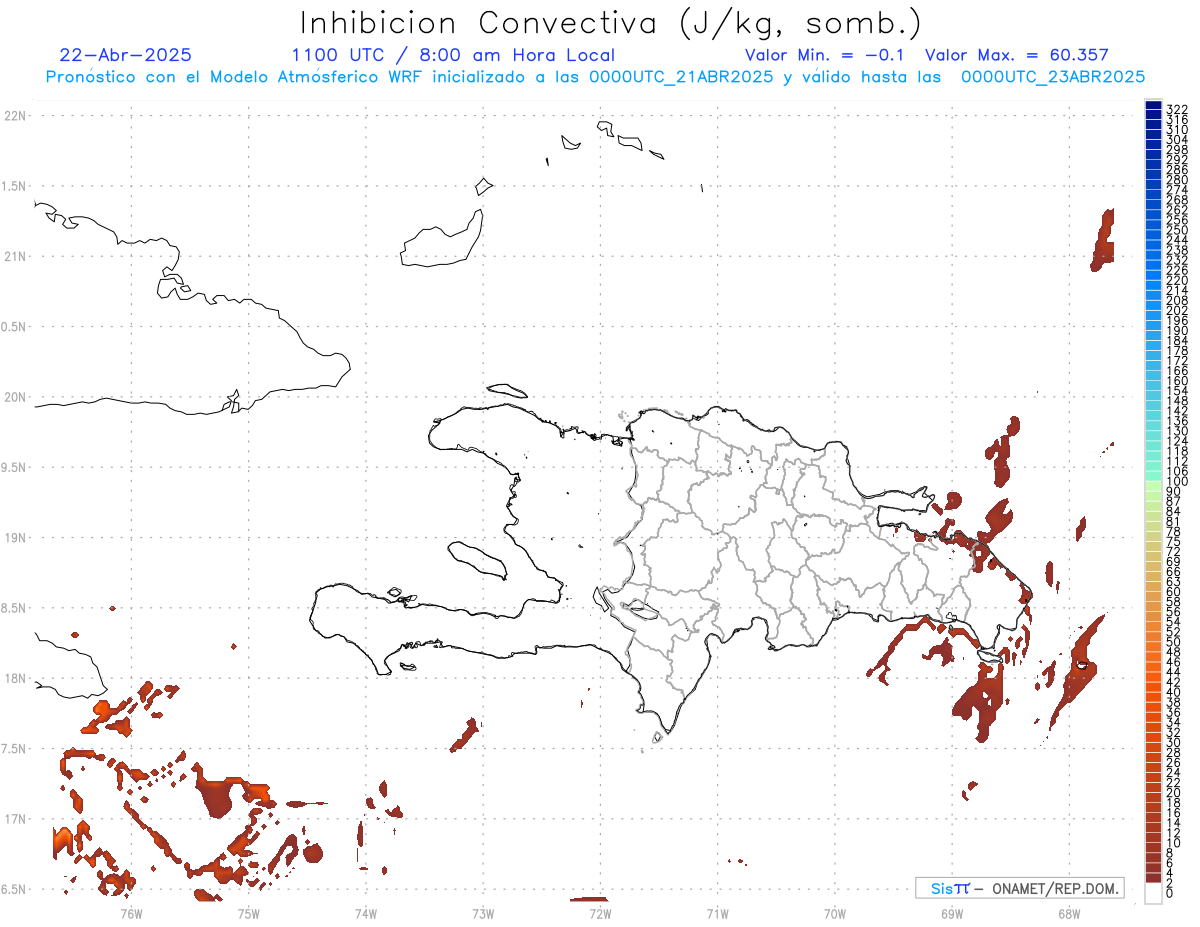
Task: Click the 'Sisπ – ONAMET/REP.DOM.' logo box
Action: click(x=1019, y=888)
